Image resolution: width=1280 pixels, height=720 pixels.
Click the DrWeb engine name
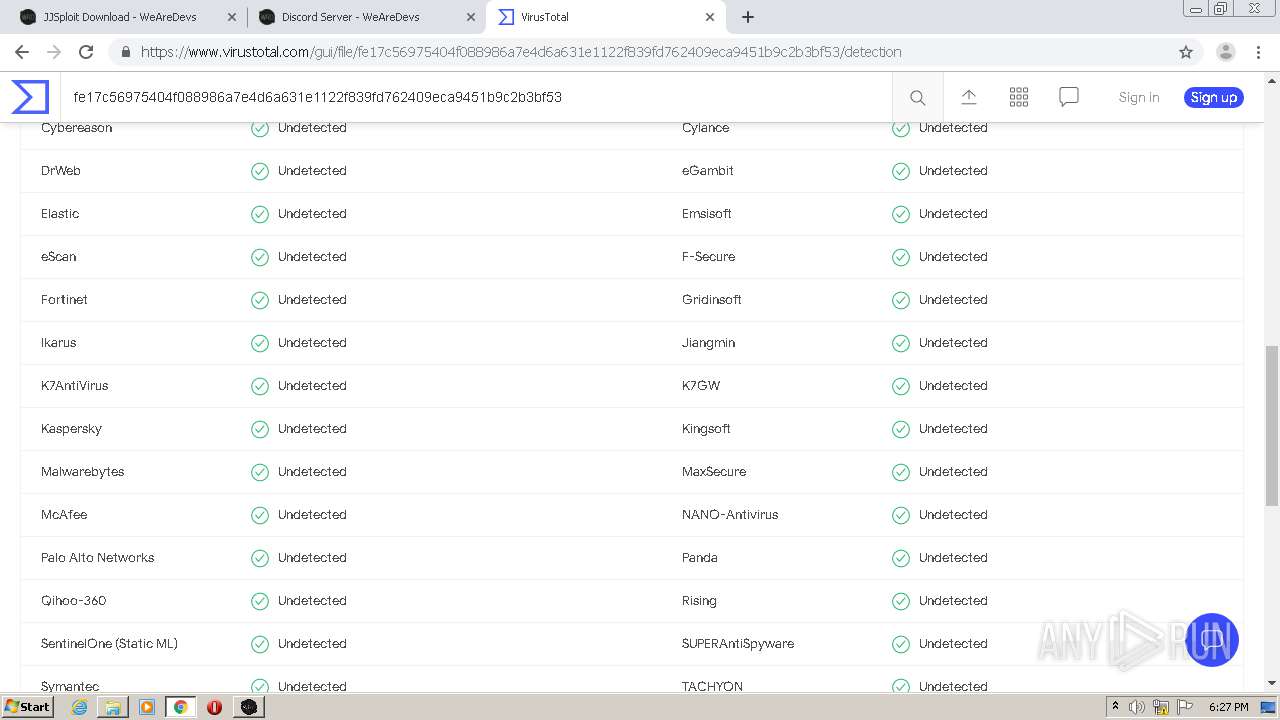point(61,170)
